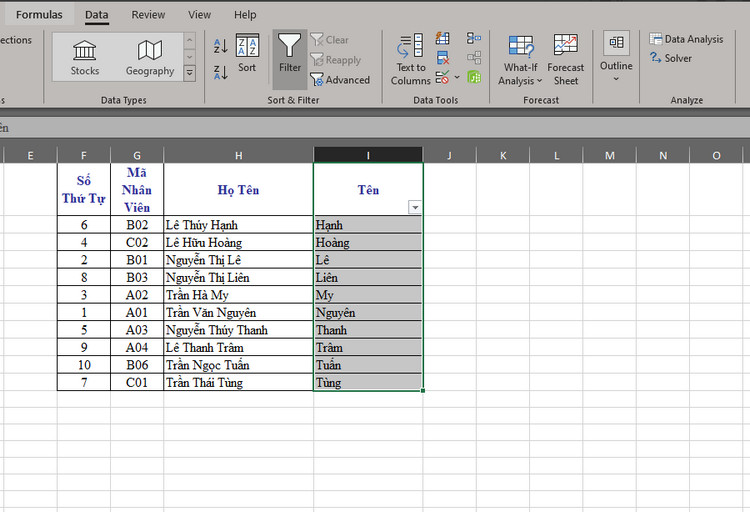This screenshot has width=750, height=512.
Task: Select cell 'Lê Thúy Hạnh'
Action: click(238, 224)
